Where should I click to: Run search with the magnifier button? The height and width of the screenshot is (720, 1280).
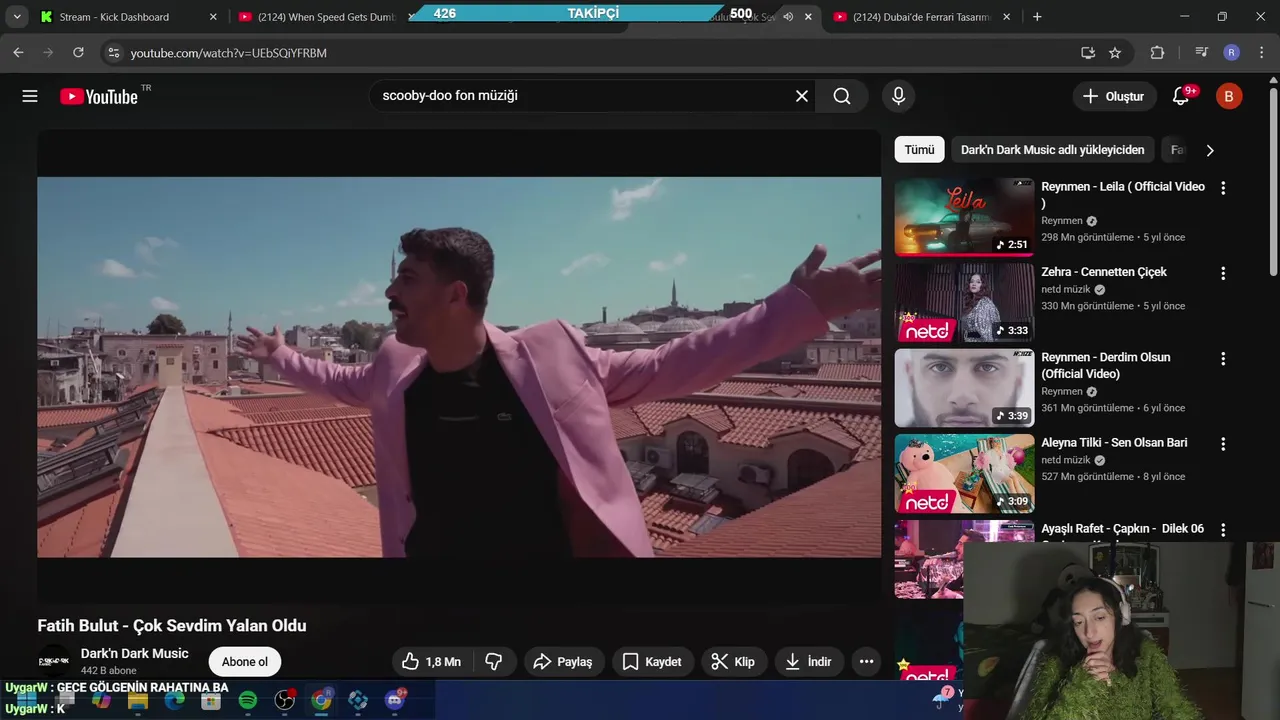pos(842,96)
